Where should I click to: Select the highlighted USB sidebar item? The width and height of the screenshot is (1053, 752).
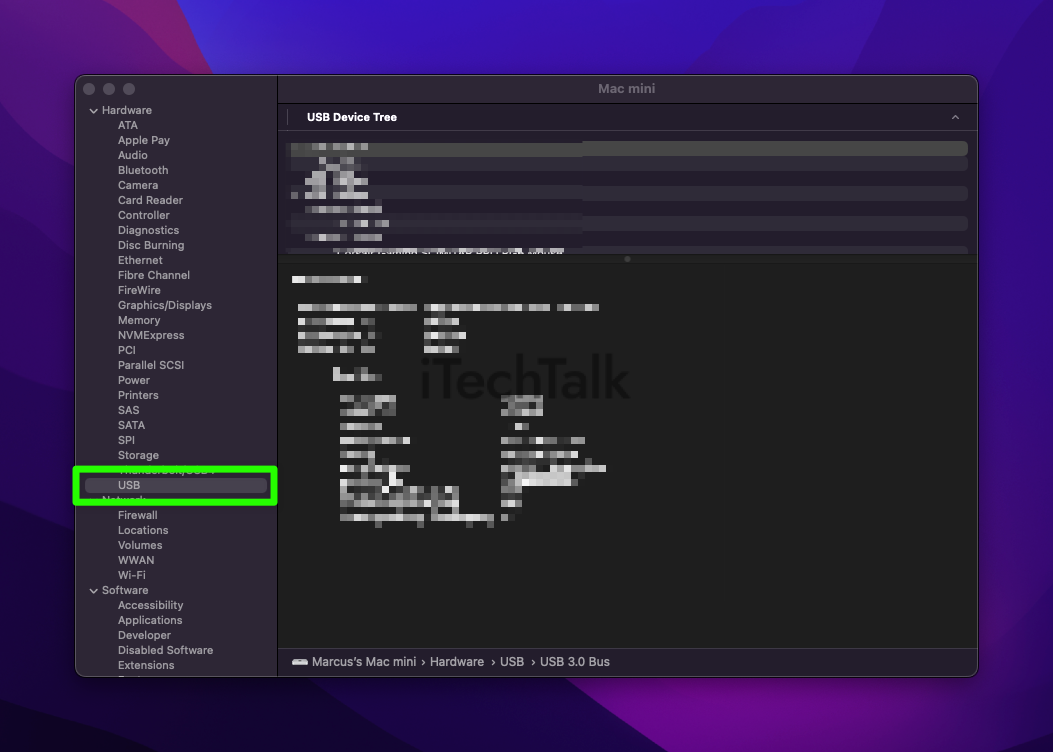[x=176, y=485]
